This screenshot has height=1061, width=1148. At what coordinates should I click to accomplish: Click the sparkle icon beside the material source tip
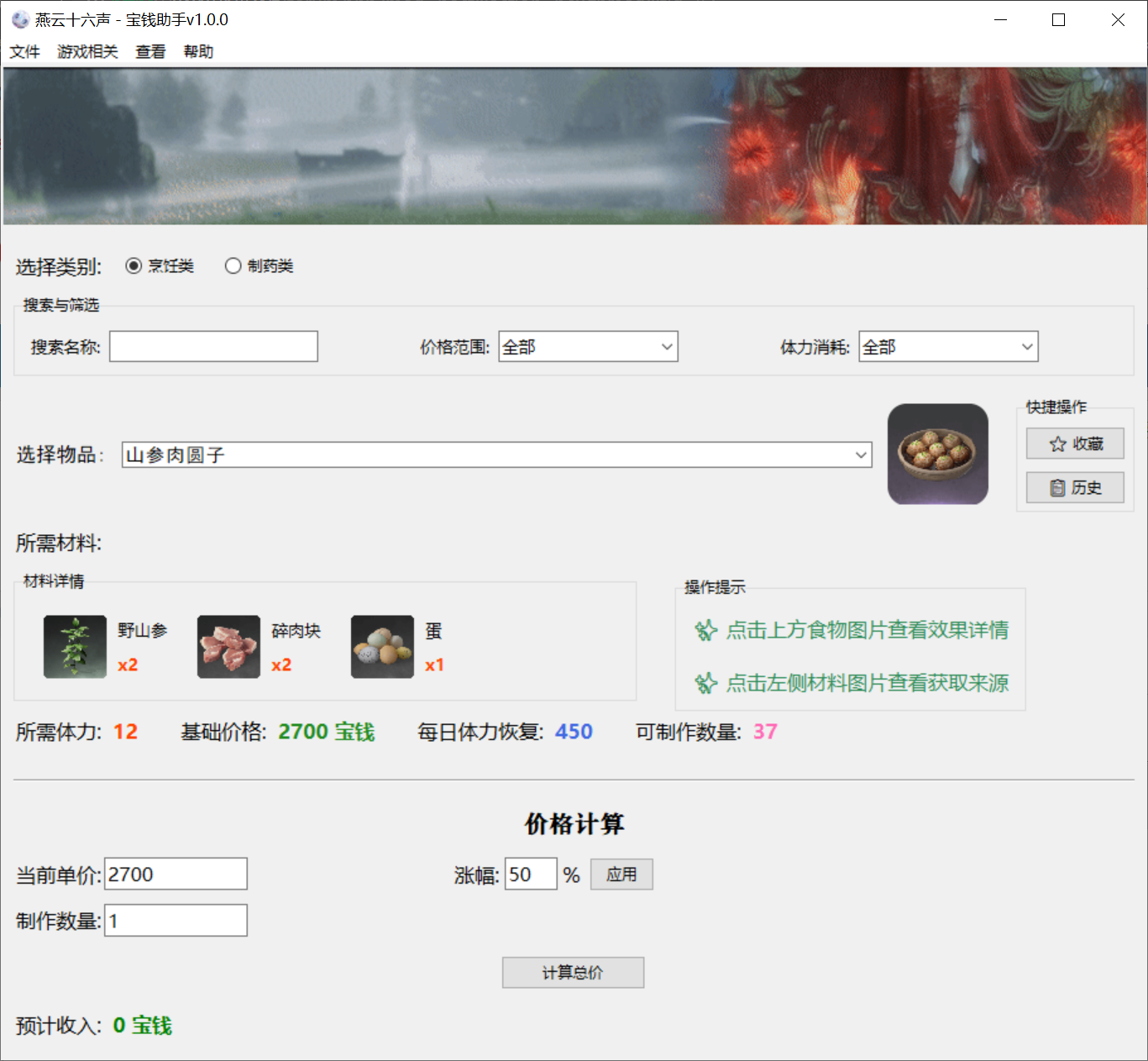point(705,683)
